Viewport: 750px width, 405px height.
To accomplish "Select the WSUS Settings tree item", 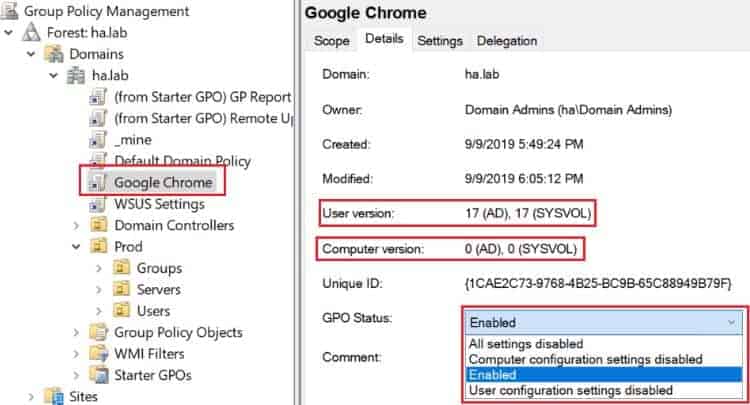I will [x=159, y=204].
